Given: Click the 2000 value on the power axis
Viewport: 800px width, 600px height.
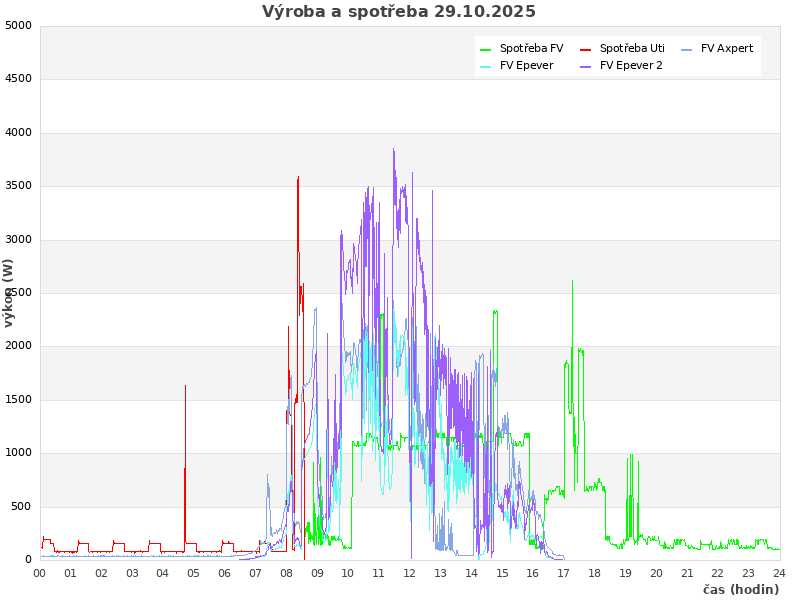Looking at the screenshot, I should pos(19,346).
